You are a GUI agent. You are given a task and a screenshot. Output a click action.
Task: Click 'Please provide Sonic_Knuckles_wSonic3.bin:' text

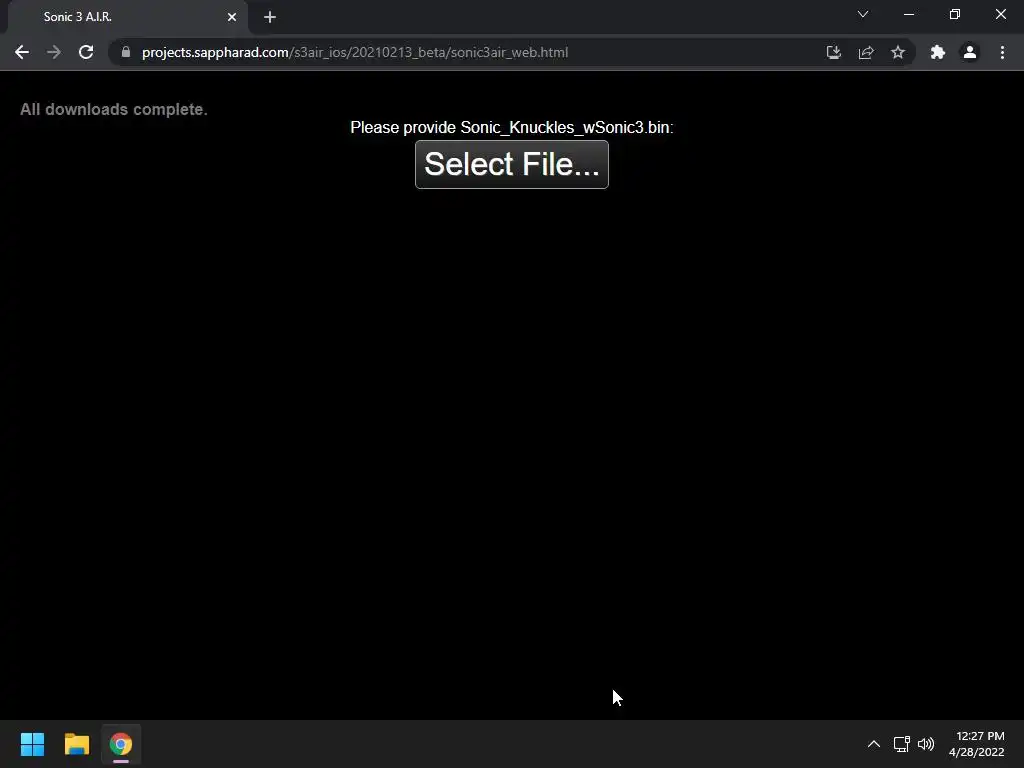pyautogui.click(x=511, y=127)
